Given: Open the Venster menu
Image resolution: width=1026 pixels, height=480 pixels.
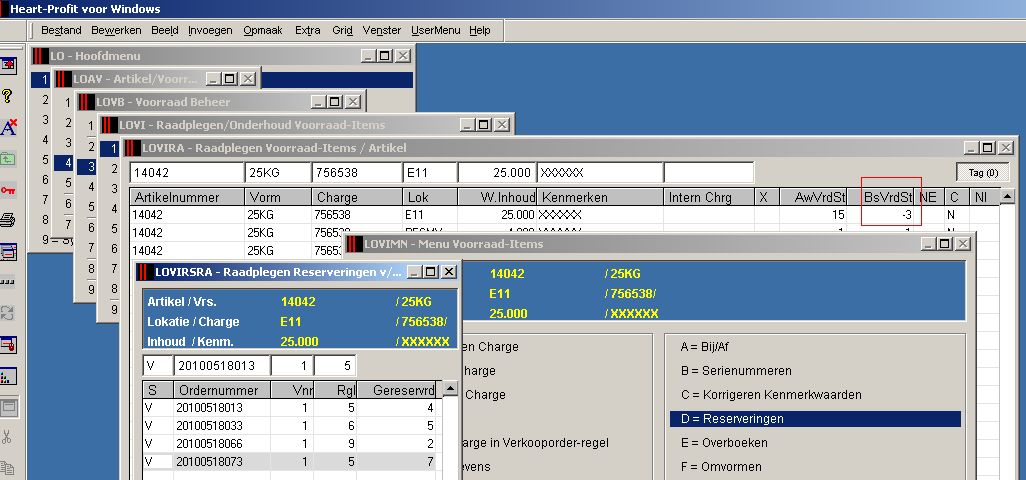Looking at the screenshot, I should click(x=381, y=30).
